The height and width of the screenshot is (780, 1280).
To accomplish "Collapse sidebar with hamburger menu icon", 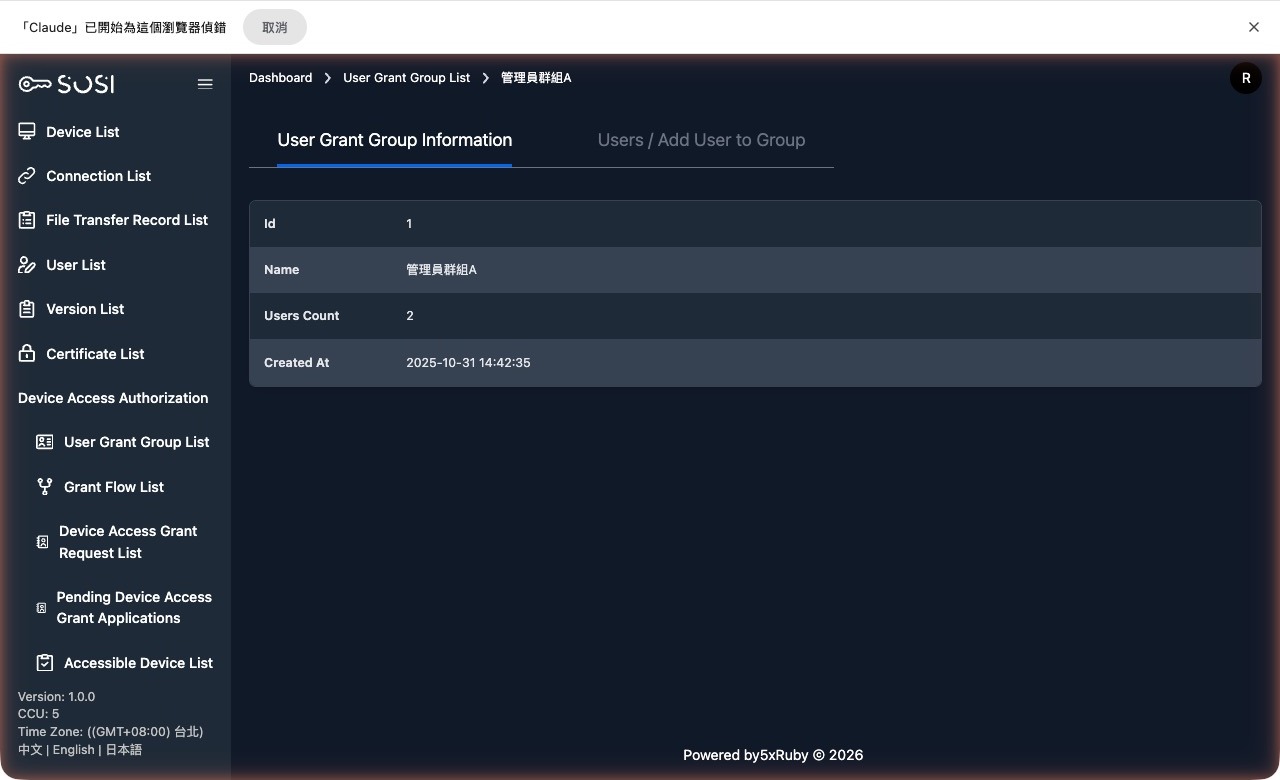I will [x=205, y=84].
